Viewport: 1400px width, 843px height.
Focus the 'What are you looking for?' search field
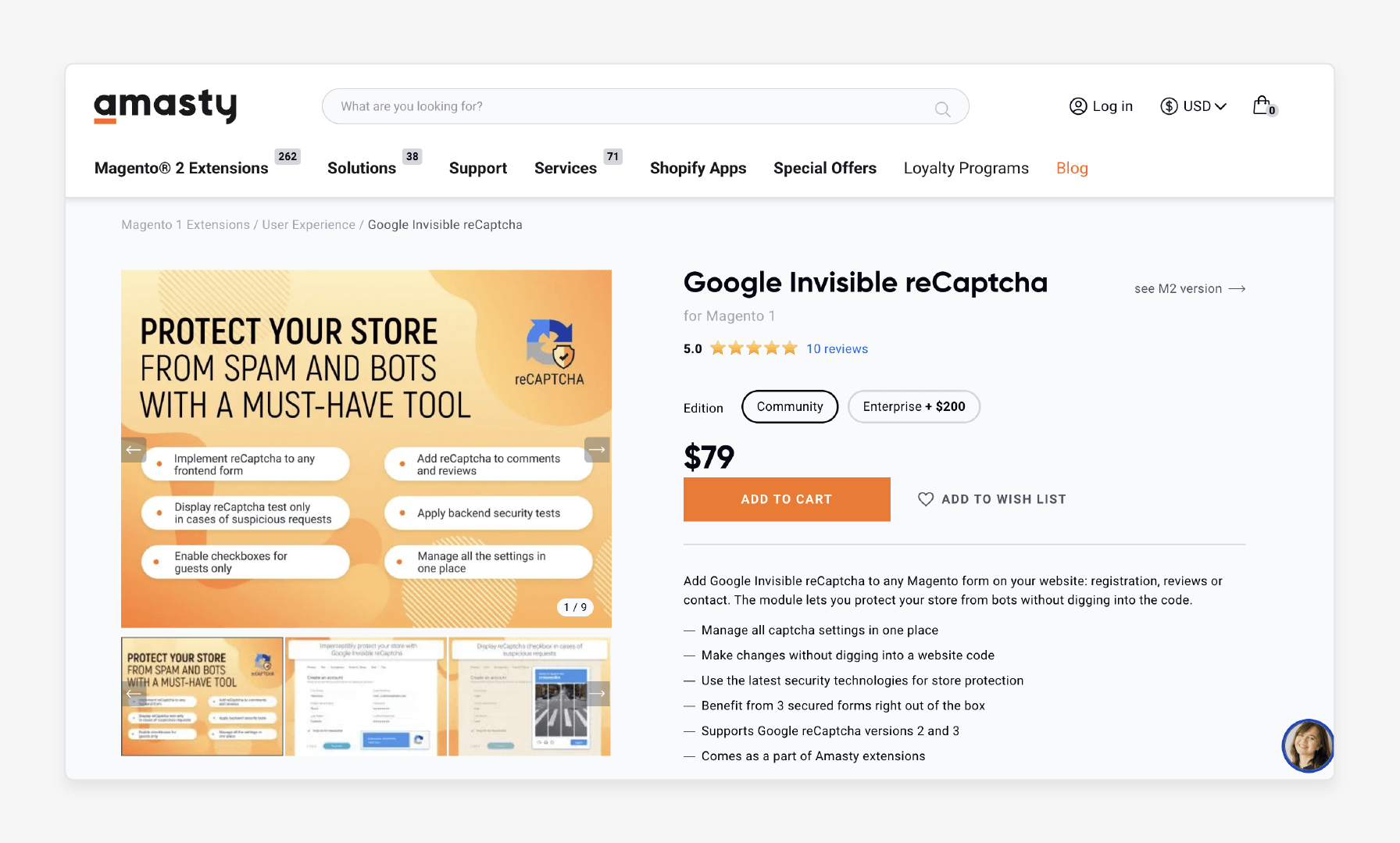click(x=645, y=106)
